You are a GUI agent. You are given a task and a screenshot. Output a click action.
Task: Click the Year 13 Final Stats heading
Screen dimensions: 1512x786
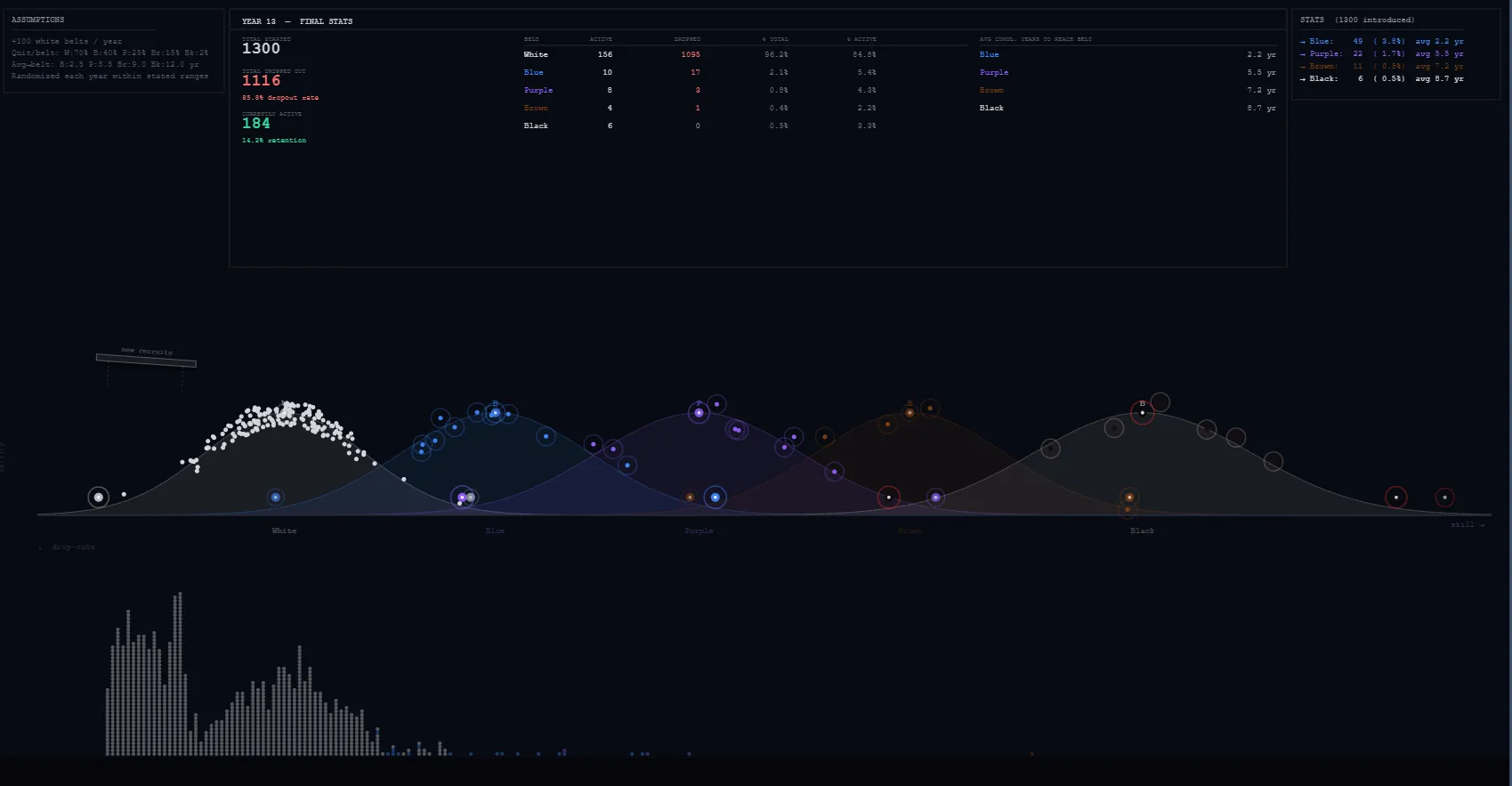click(297, 21)
